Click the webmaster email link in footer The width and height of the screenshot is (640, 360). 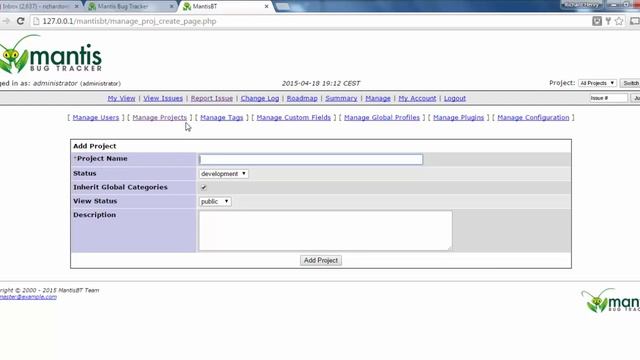28,297
